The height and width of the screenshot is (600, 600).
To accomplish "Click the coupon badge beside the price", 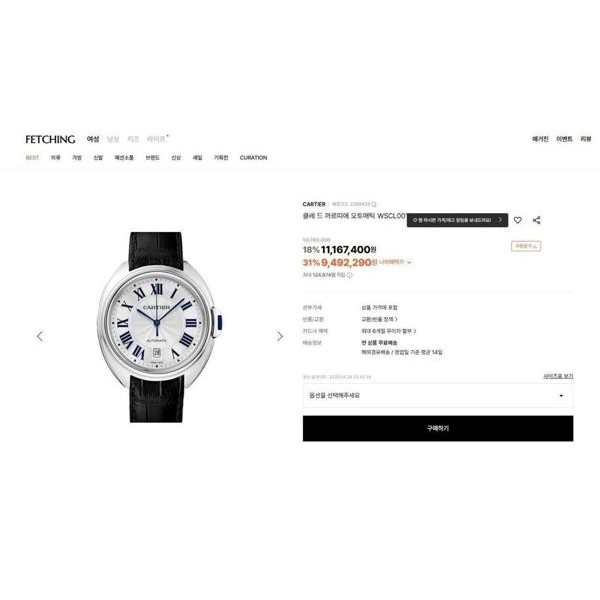I will [526, 246].
